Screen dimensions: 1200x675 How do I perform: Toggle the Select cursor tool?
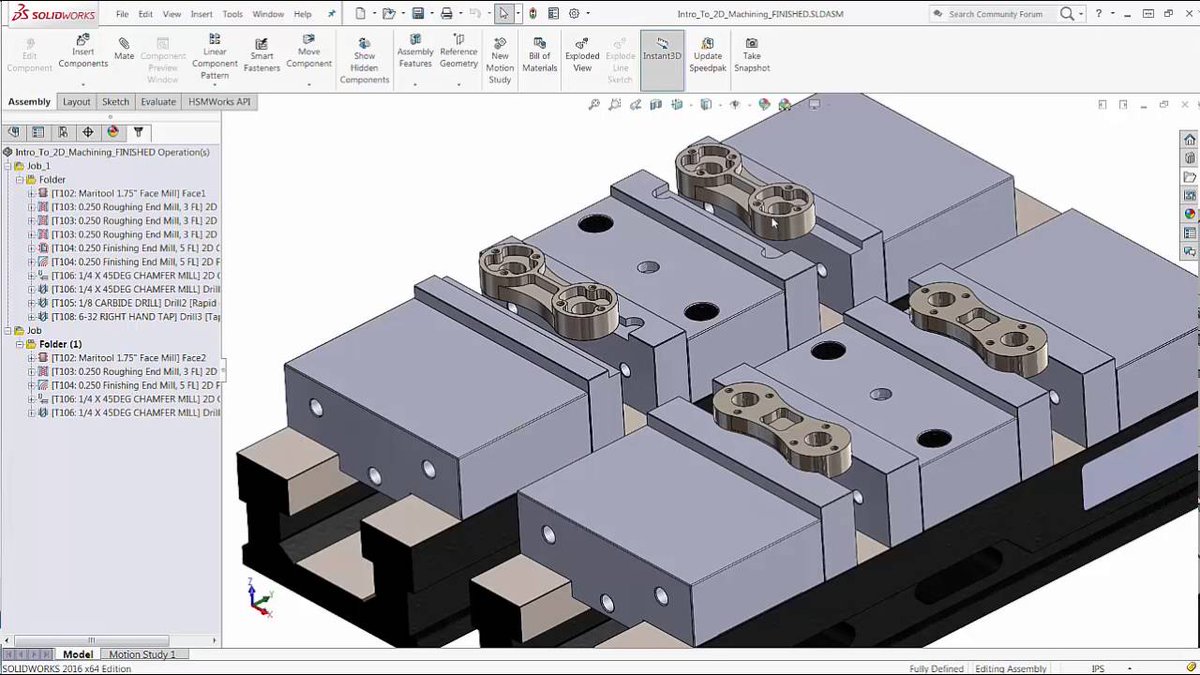[x=504, y=14]
